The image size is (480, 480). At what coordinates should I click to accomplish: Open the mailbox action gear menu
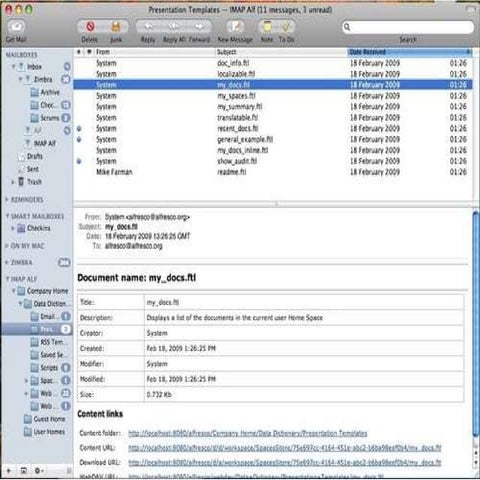click(38, 471)
